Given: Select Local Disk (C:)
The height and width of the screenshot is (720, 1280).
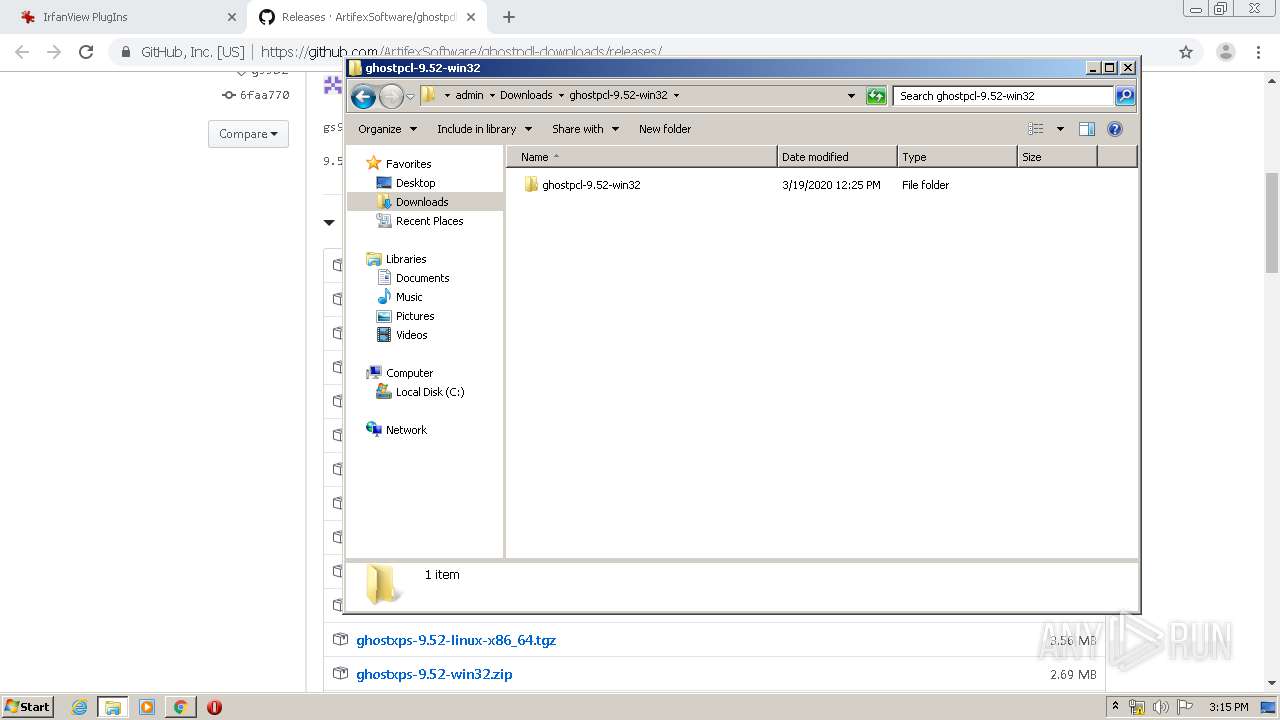Looking at the screenshot, I should (x=430, y=392).
